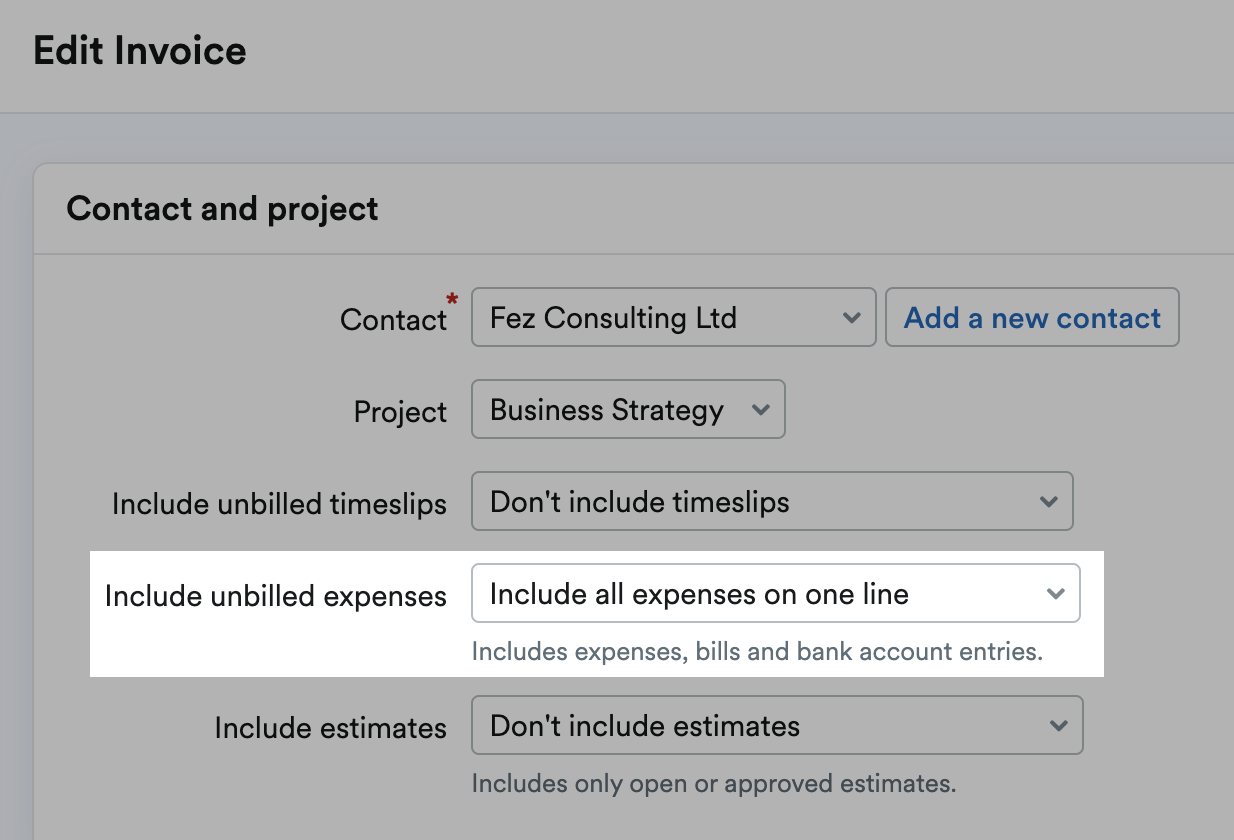Click the Include estimates label
The height and width of the screenshot is (840, 1234).
coord(330,728)
